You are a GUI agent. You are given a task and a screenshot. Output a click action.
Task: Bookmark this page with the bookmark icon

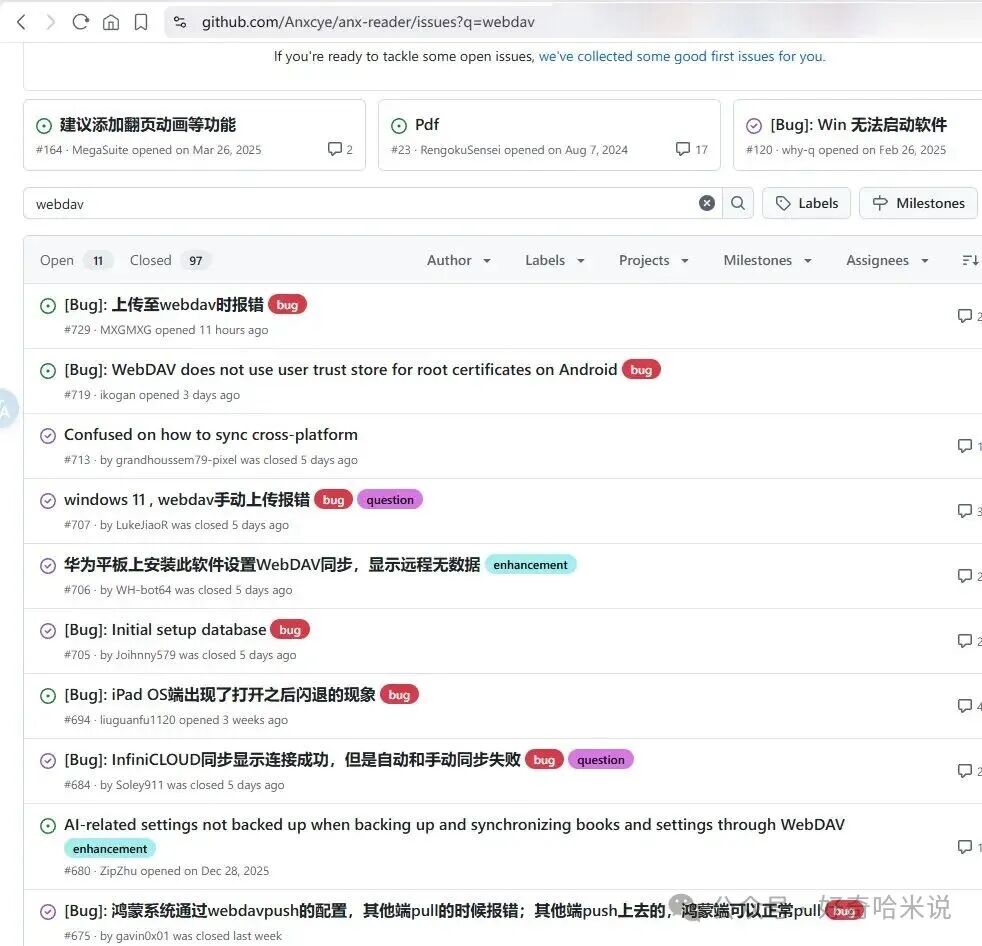click(141, 23)
